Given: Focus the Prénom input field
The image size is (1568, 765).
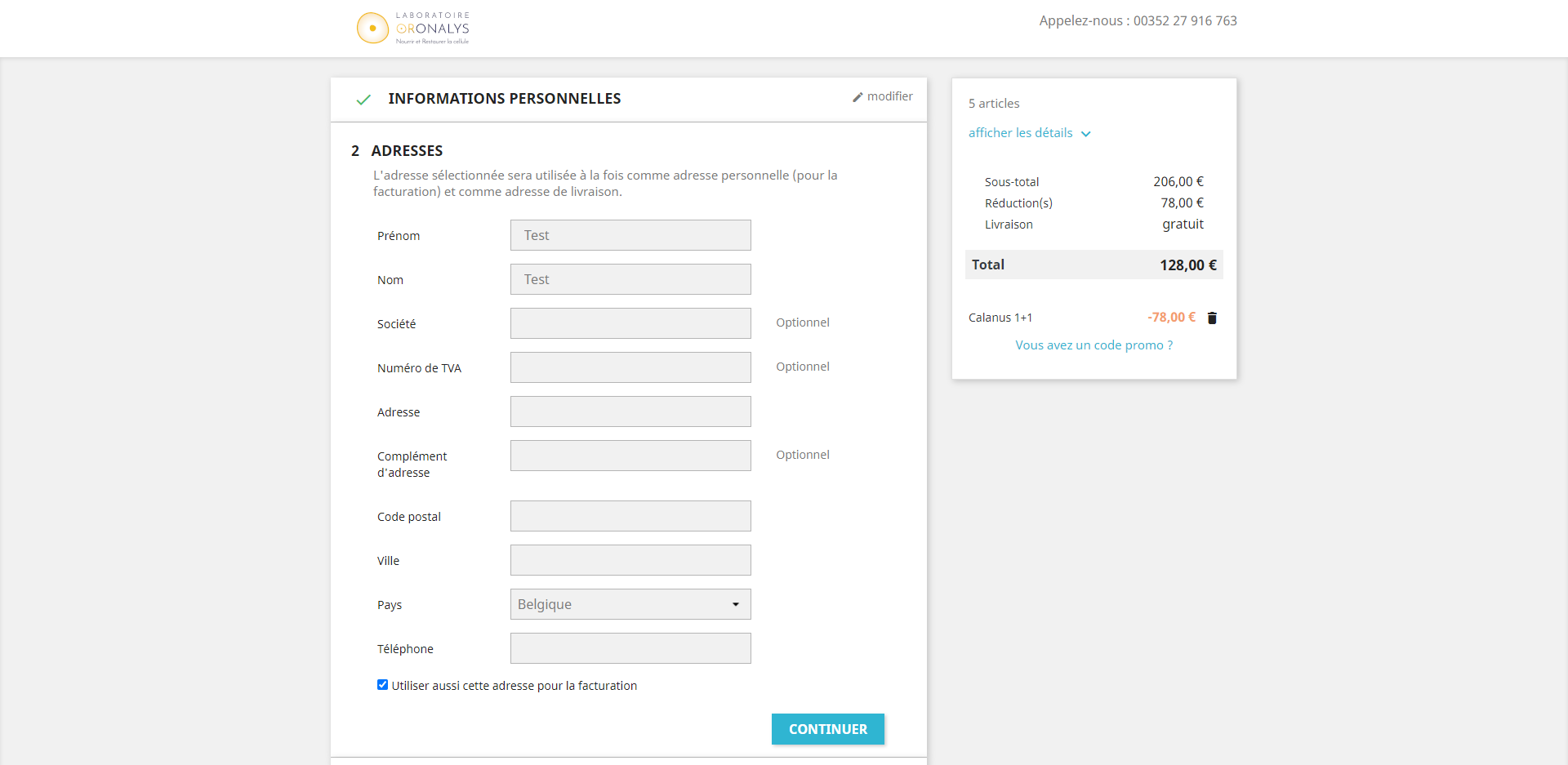Looking at the screenshot, I should click(x=630, y=235).
